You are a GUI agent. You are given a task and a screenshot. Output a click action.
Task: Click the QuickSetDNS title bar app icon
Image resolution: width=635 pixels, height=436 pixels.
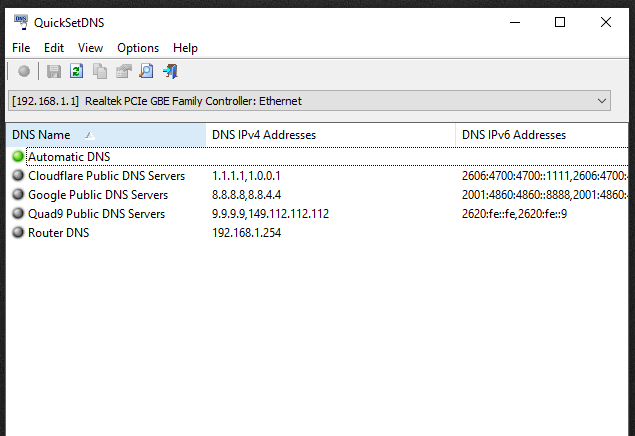(20, 21)
